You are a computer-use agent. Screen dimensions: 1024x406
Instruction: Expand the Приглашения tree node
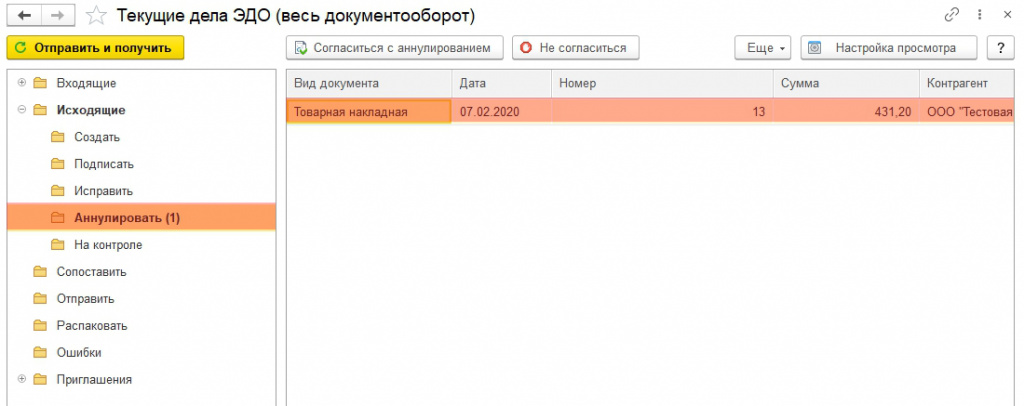click(x=22, y=380)
